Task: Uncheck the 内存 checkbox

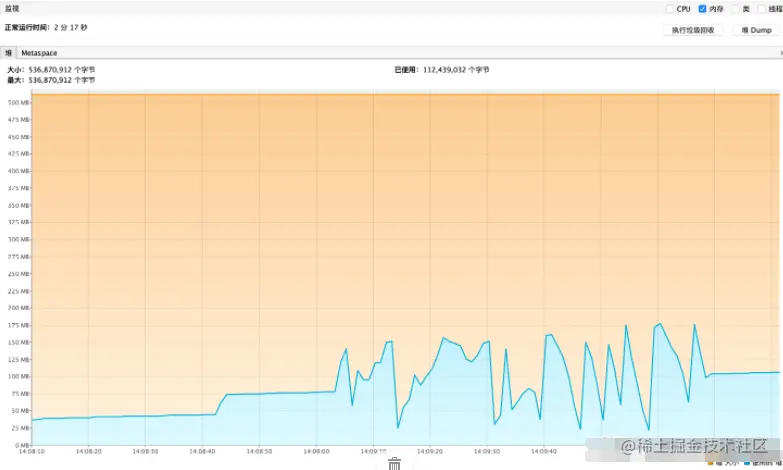Action: [x=702, y=9]
